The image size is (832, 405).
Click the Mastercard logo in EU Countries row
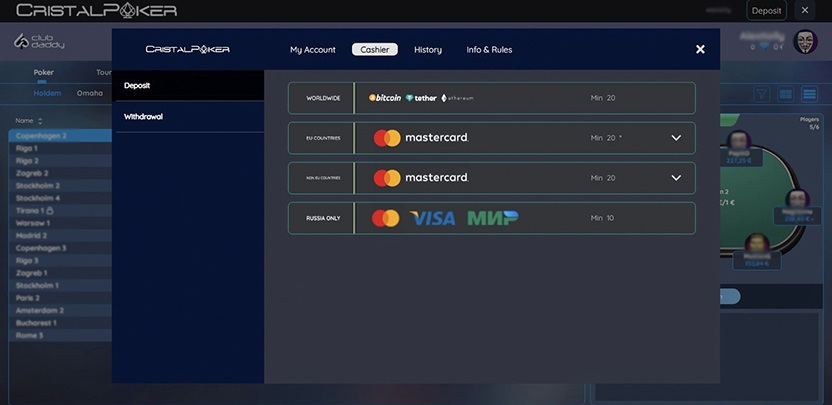(421, 138)
